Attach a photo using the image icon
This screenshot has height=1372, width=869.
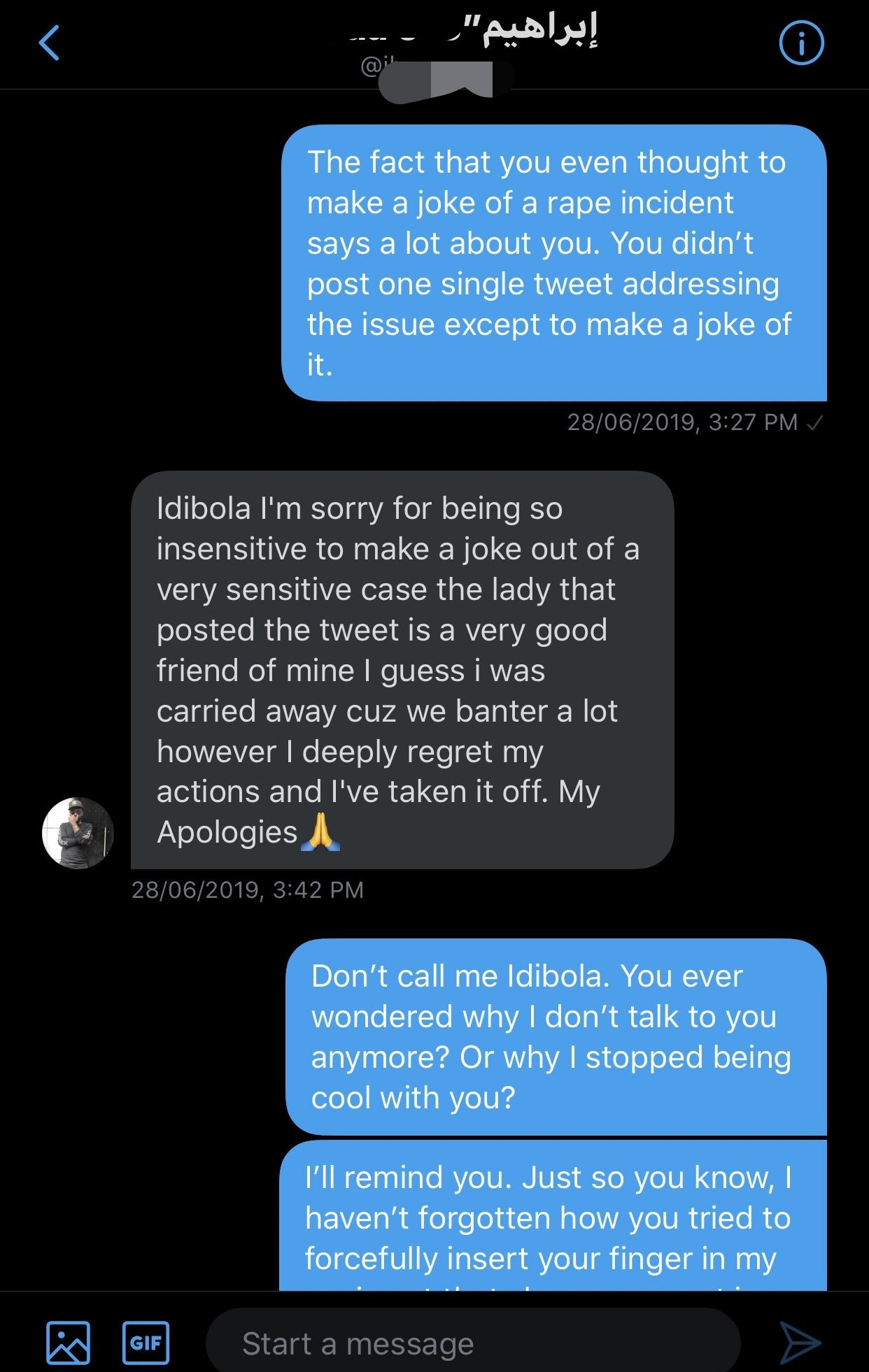click(68, 1342)
